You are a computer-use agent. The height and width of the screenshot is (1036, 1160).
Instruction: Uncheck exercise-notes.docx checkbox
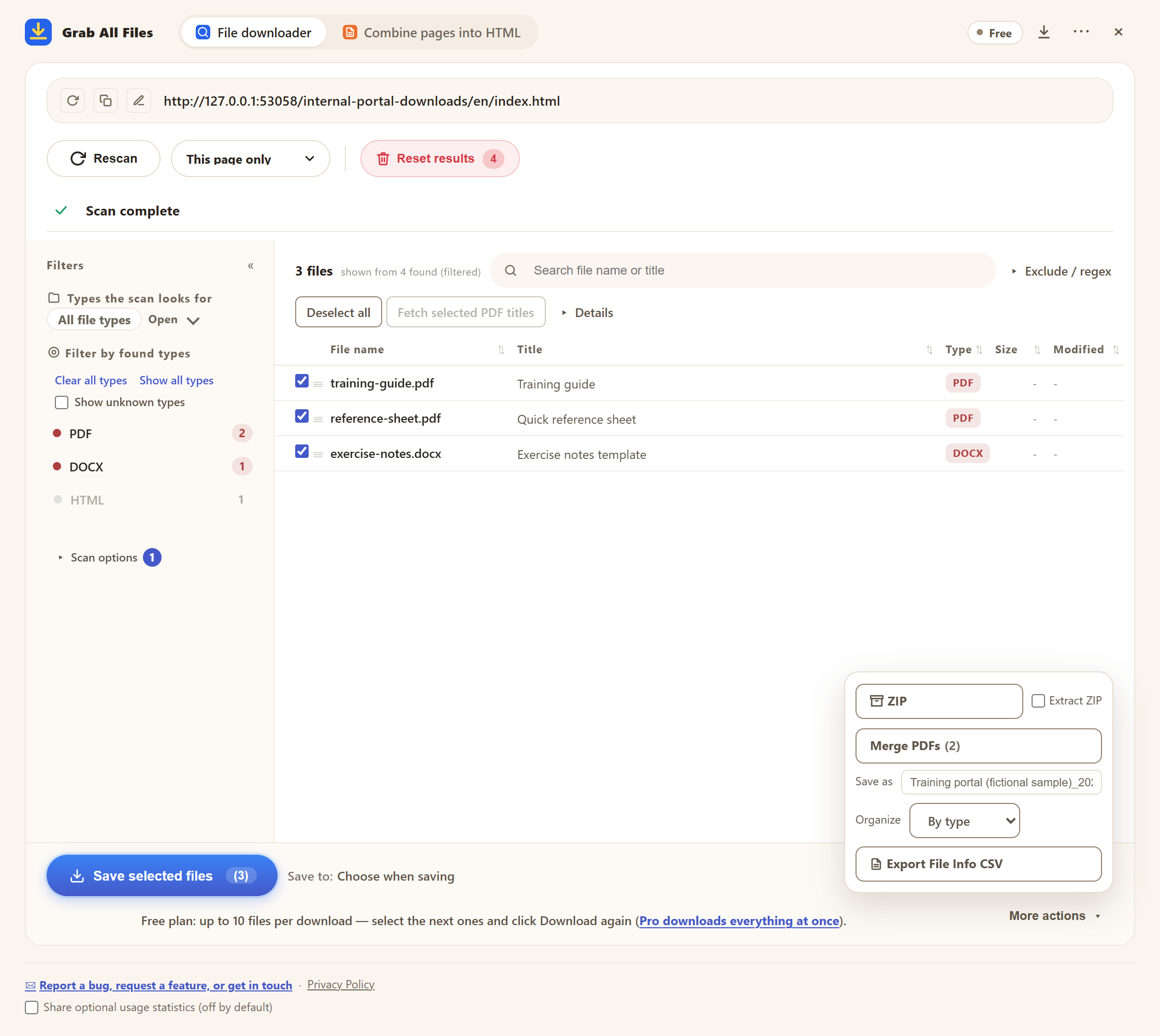302,451
